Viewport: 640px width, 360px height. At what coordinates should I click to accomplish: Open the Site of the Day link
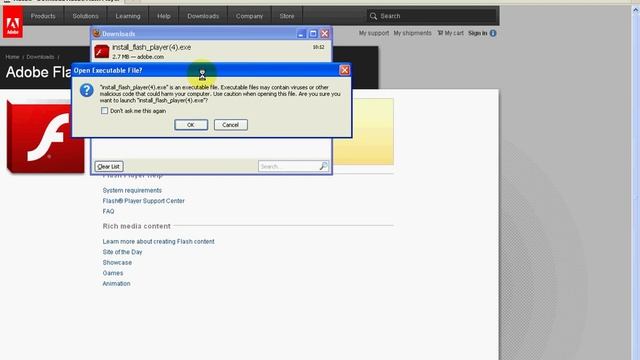click(122, 252)
